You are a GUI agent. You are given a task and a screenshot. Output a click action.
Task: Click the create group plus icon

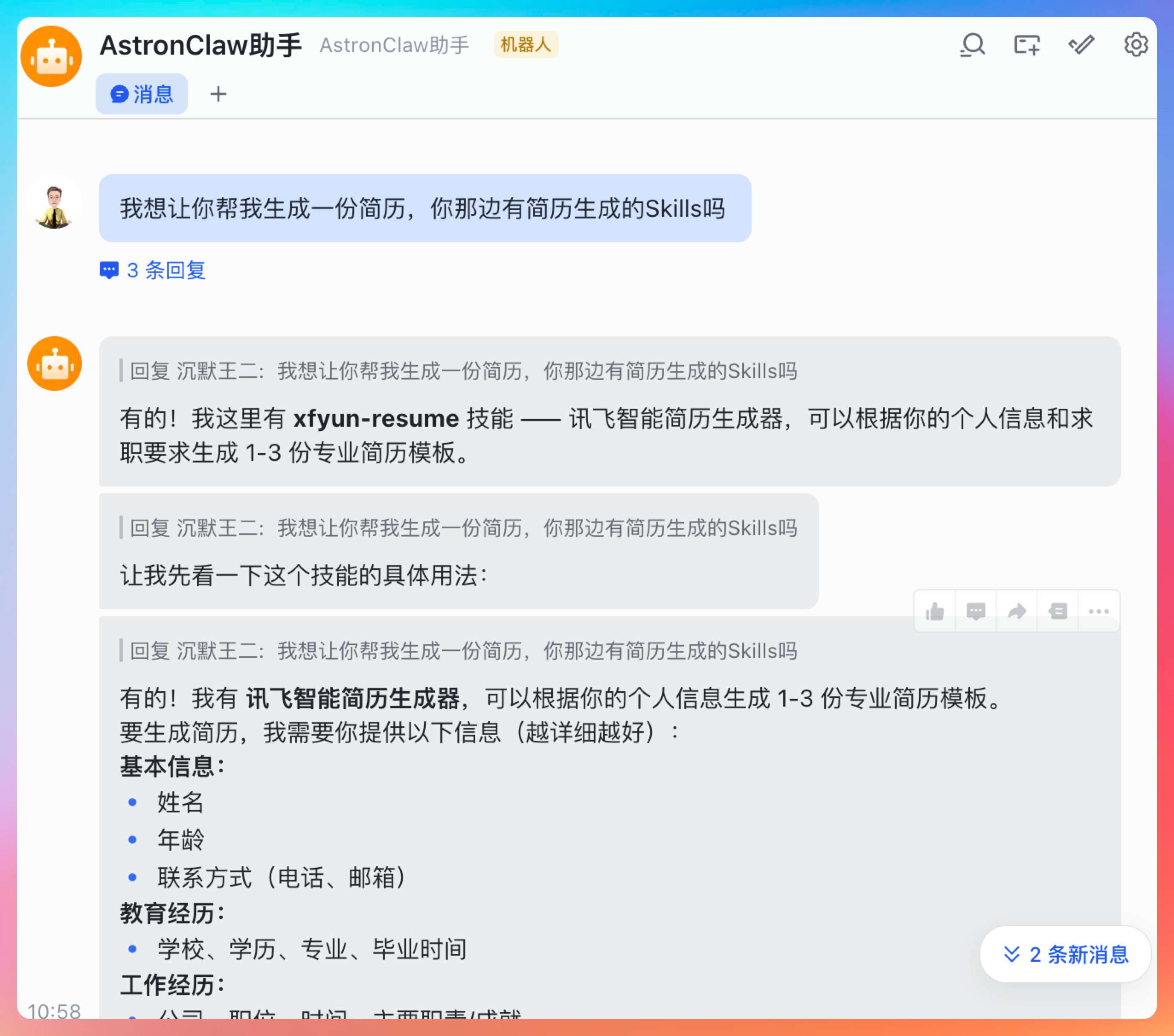[x=1026, y=45]
